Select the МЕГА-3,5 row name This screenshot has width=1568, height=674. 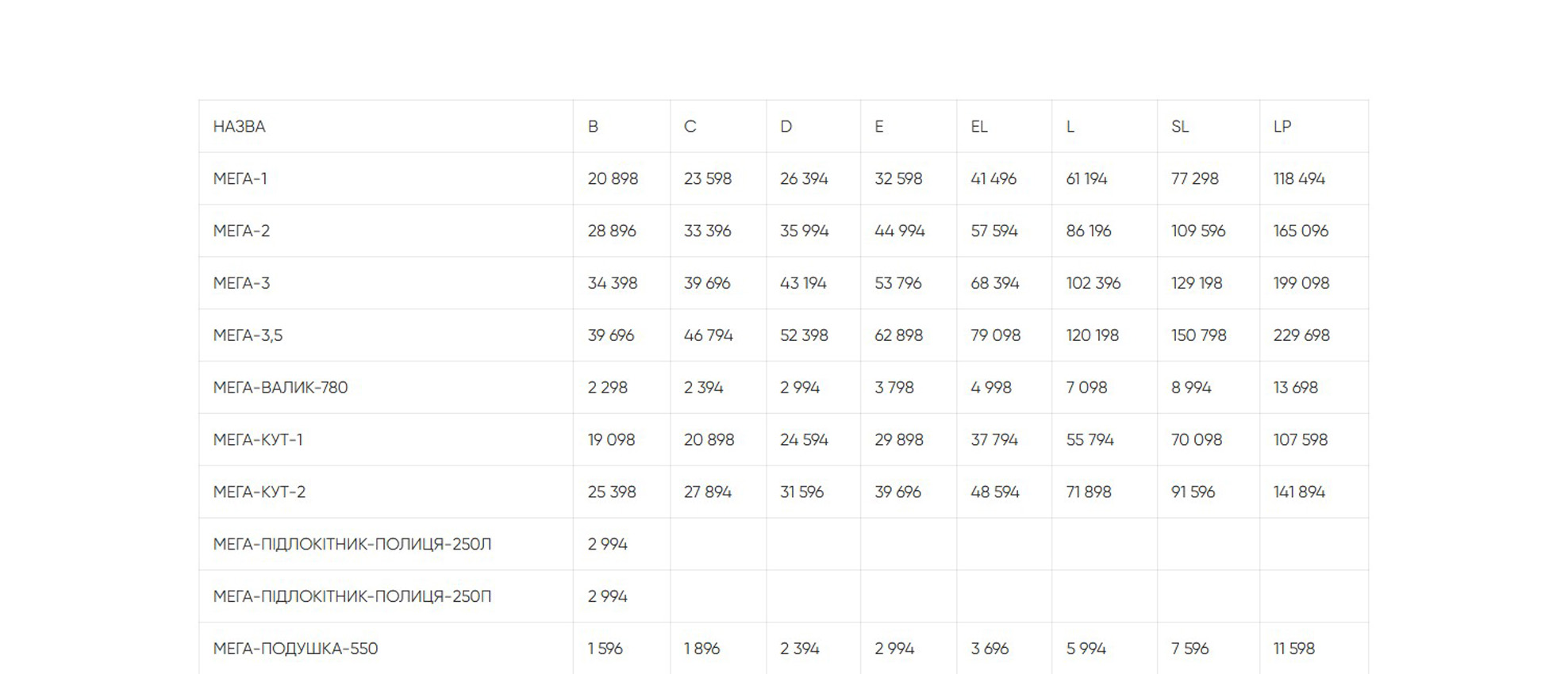pyautogui.click(x=248, y=335)
